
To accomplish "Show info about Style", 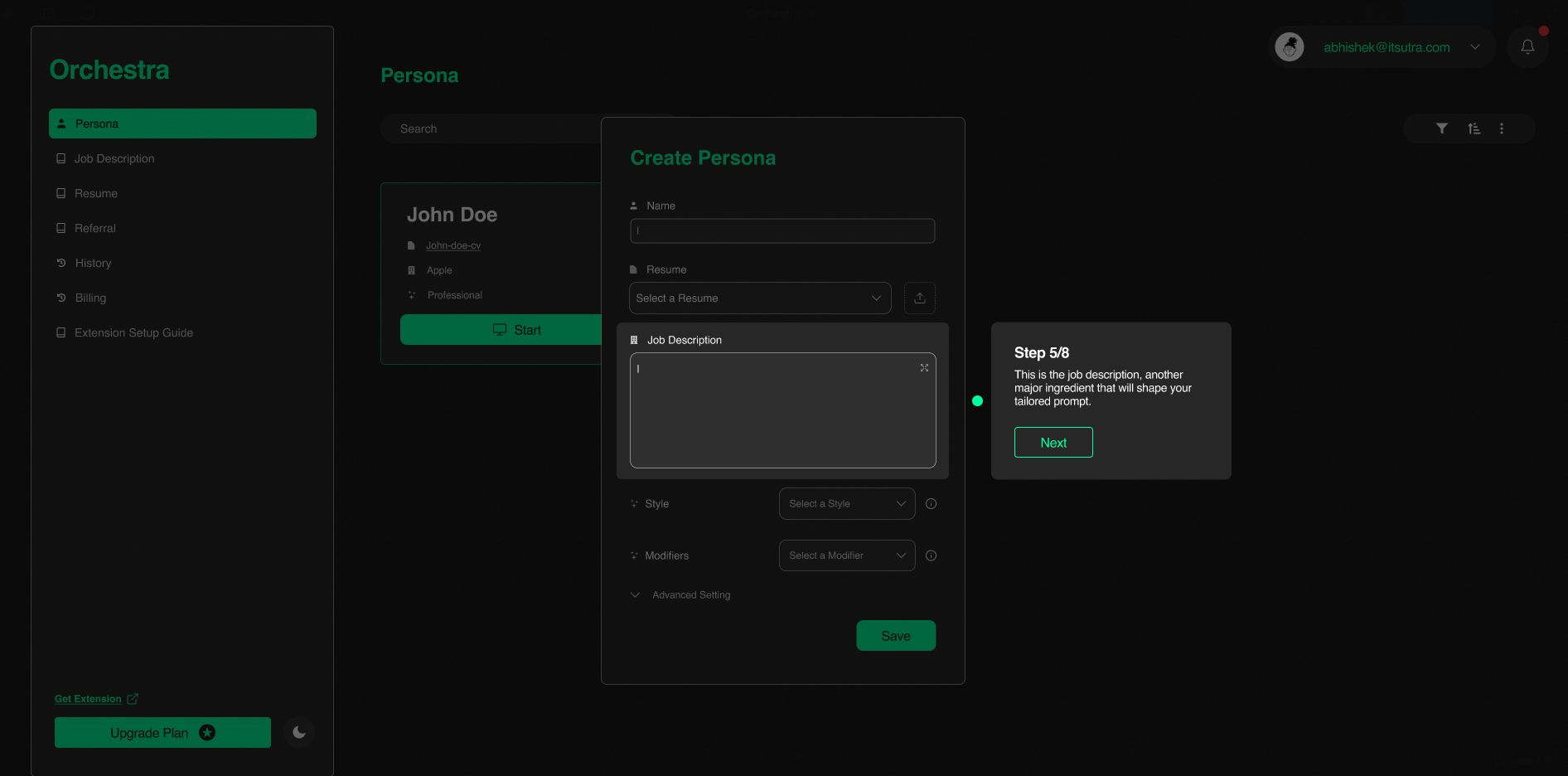I will point(931,504).
